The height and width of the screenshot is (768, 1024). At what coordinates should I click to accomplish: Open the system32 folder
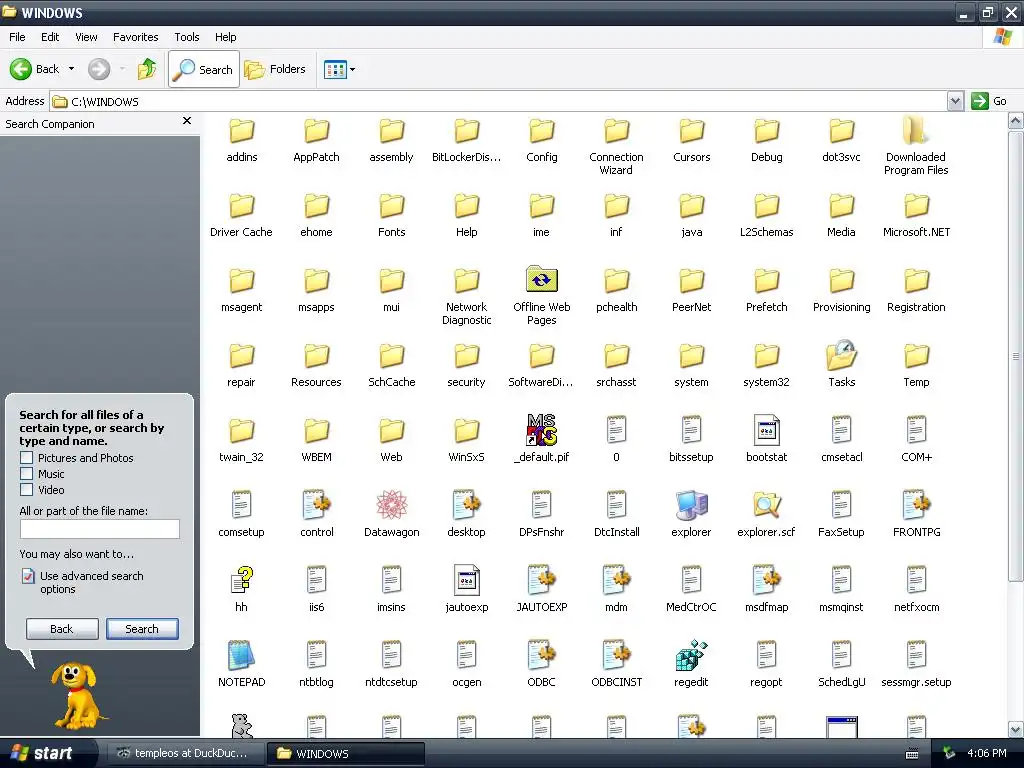coord(766,356)
